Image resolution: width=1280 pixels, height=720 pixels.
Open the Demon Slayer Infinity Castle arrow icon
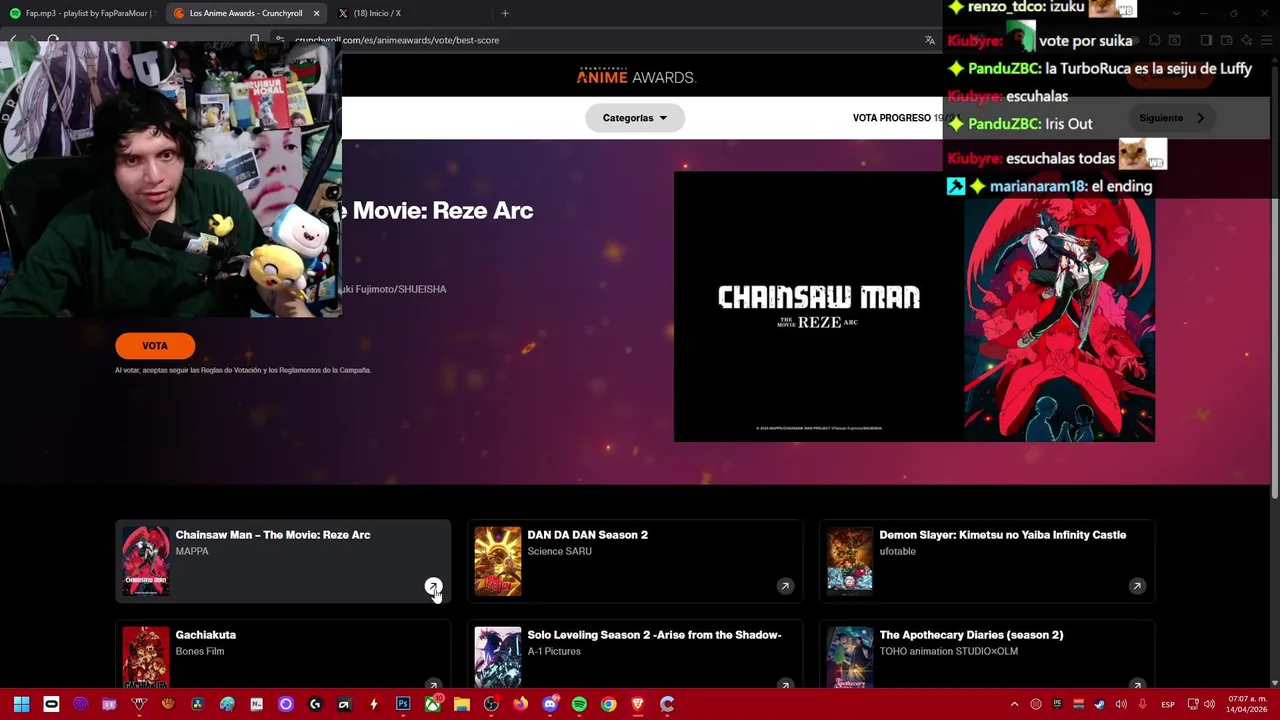[1137, 586]
